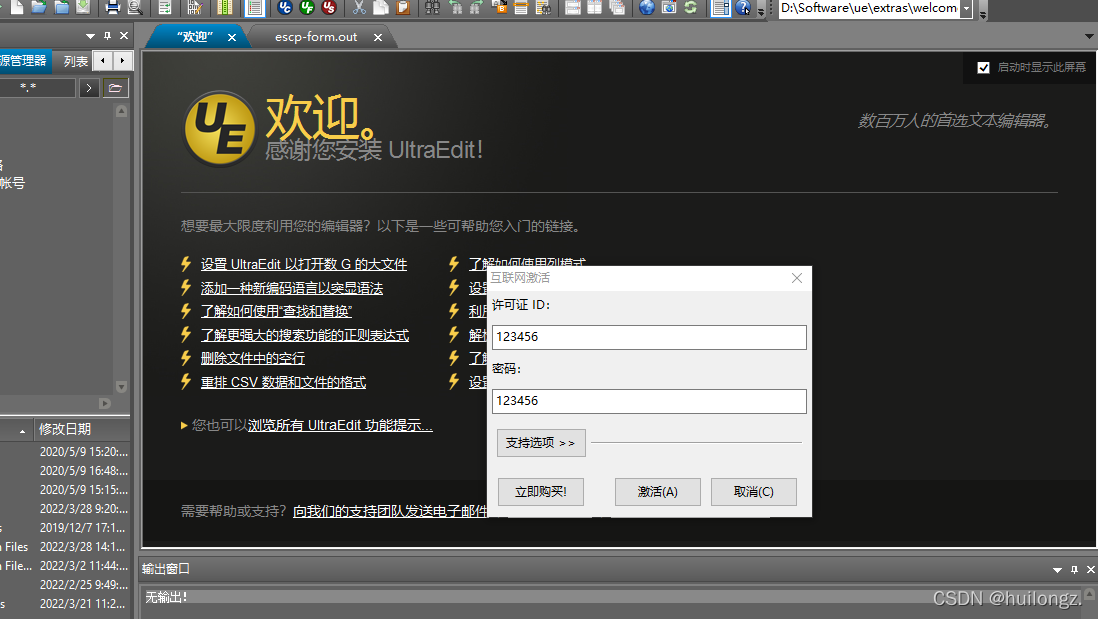This screenshot has width=1098, height=619.
Task: Click file tree scrollbar up arrow
Action: tap(121, 111)
